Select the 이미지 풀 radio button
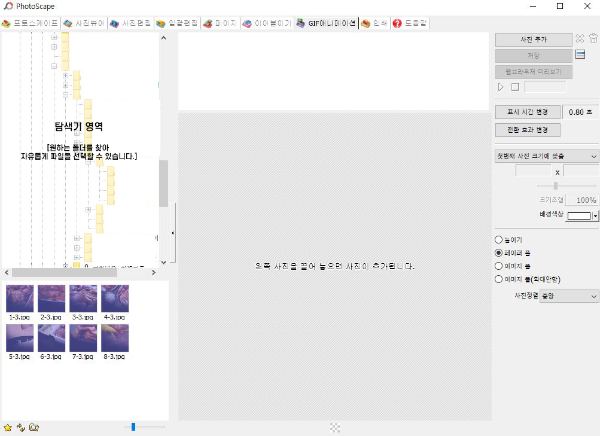600x436 pixels. coord(498,266)
